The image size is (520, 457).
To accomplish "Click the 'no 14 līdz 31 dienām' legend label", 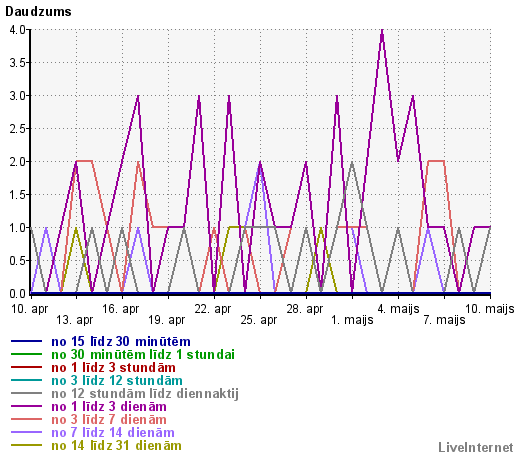I will [116, 446].
